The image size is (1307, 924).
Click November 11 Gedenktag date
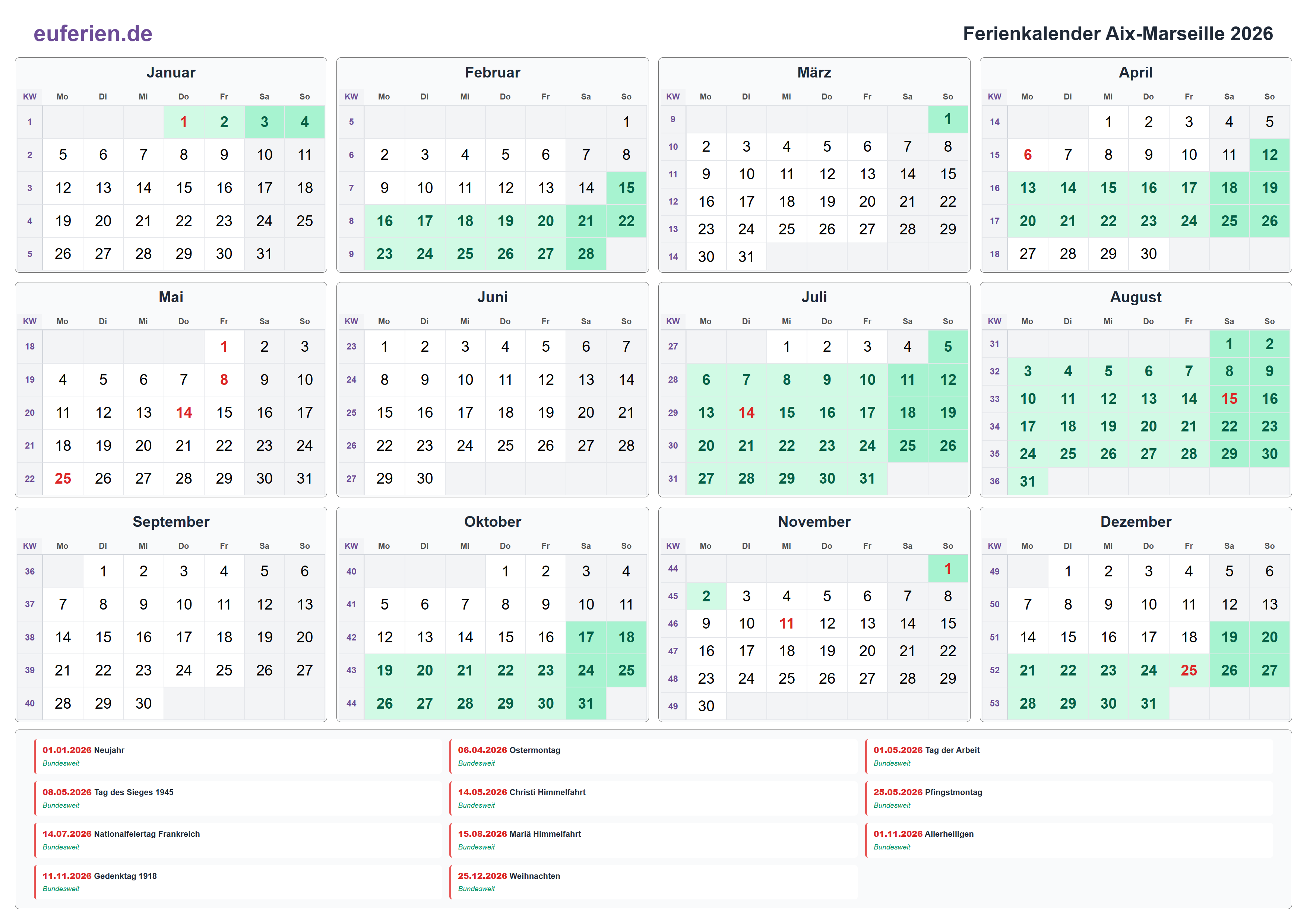(786, 624)
